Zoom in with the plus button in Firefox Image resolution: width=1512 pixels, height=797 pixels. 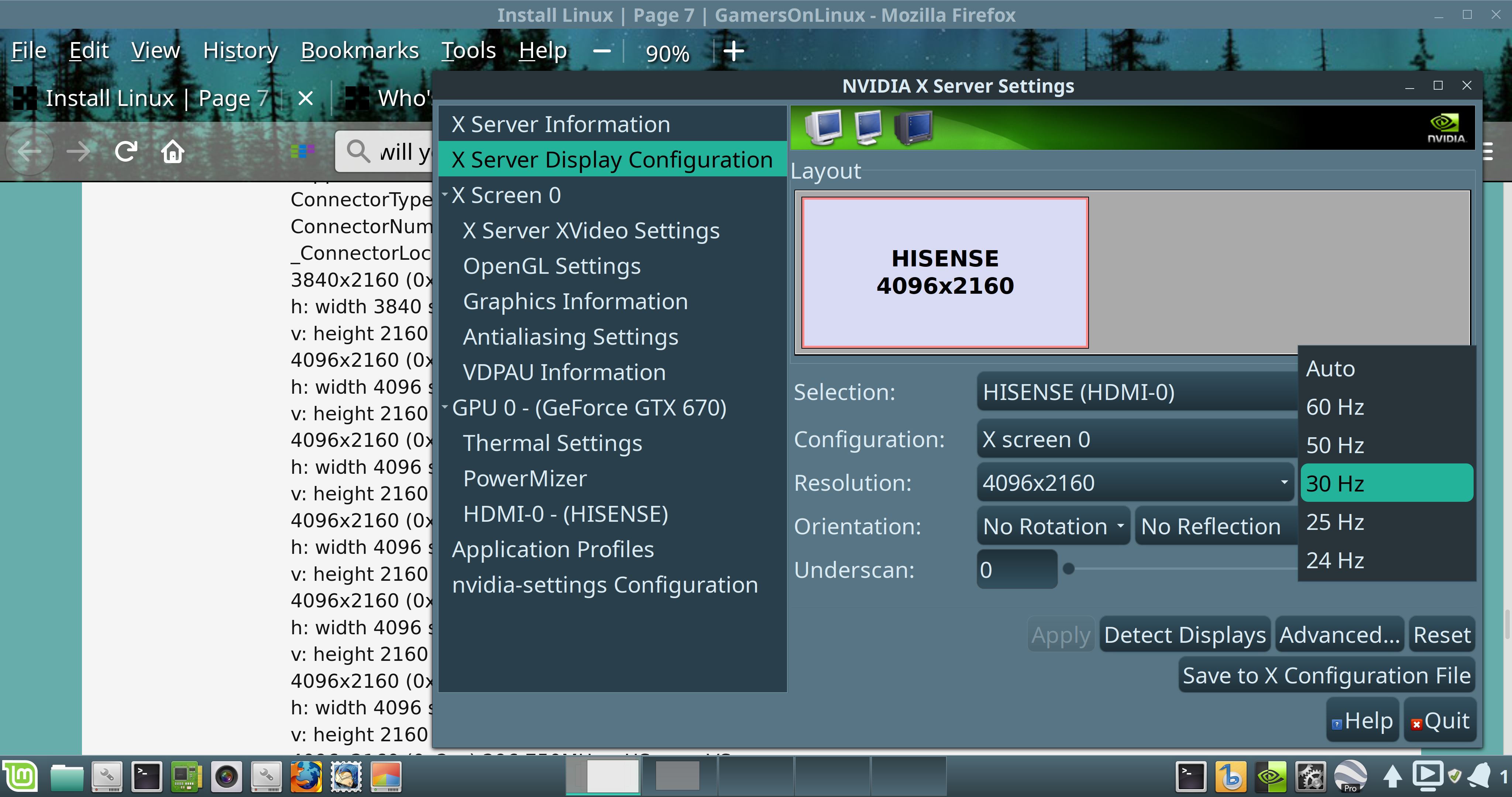tap(734, 52)
